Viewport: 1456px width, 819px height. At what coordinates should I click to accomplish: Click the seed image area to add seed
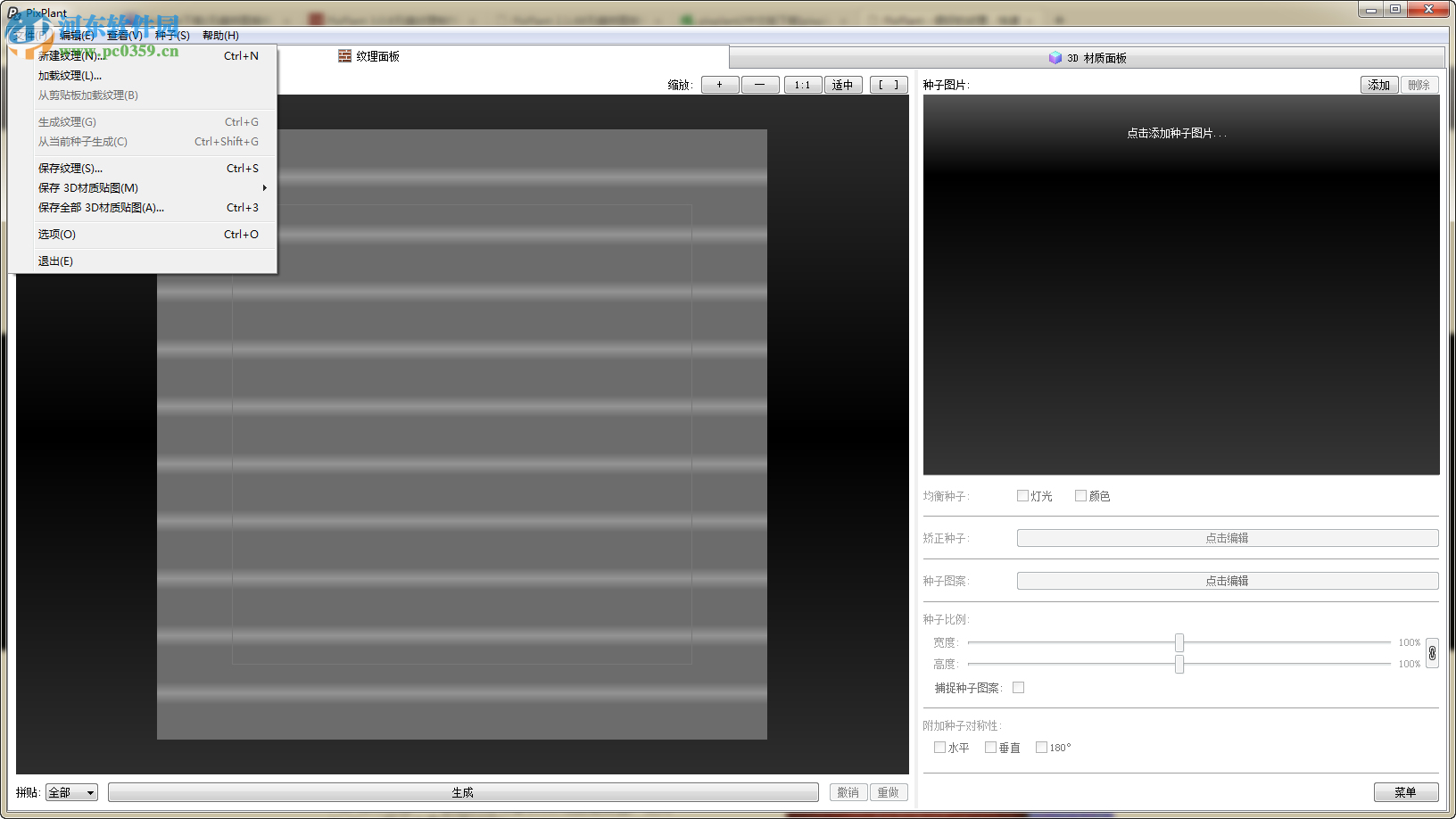tap(1181, 285)
